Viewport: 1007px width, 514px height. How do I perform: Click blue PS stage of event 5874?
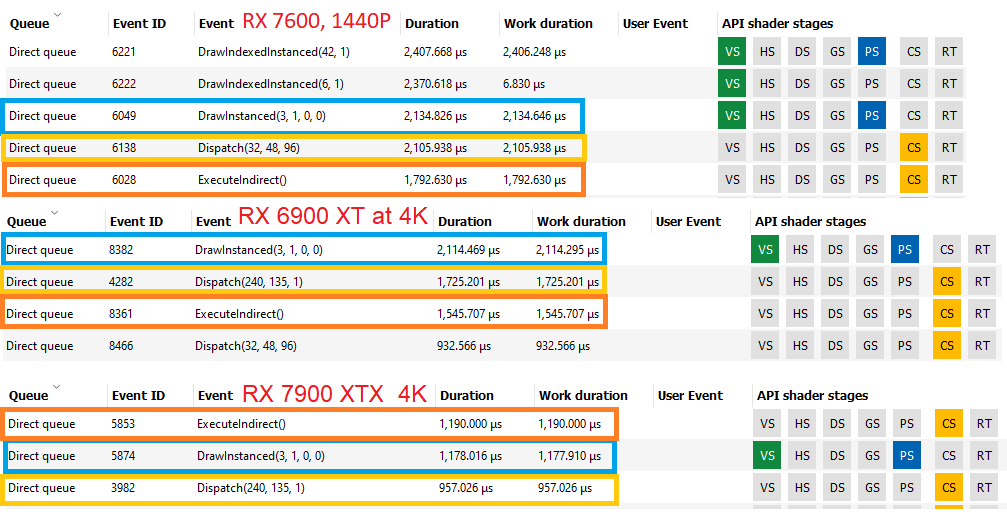(907, 456)
